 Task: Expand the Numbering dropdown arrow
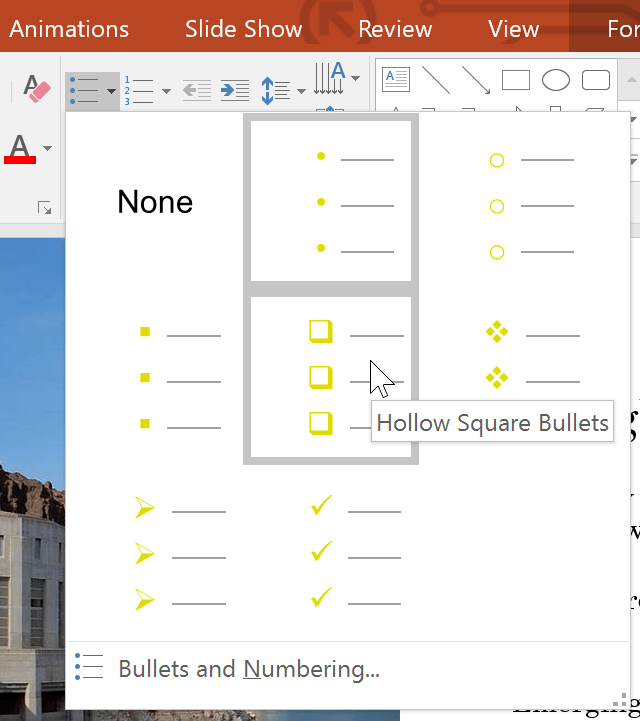tap(166, 91)
